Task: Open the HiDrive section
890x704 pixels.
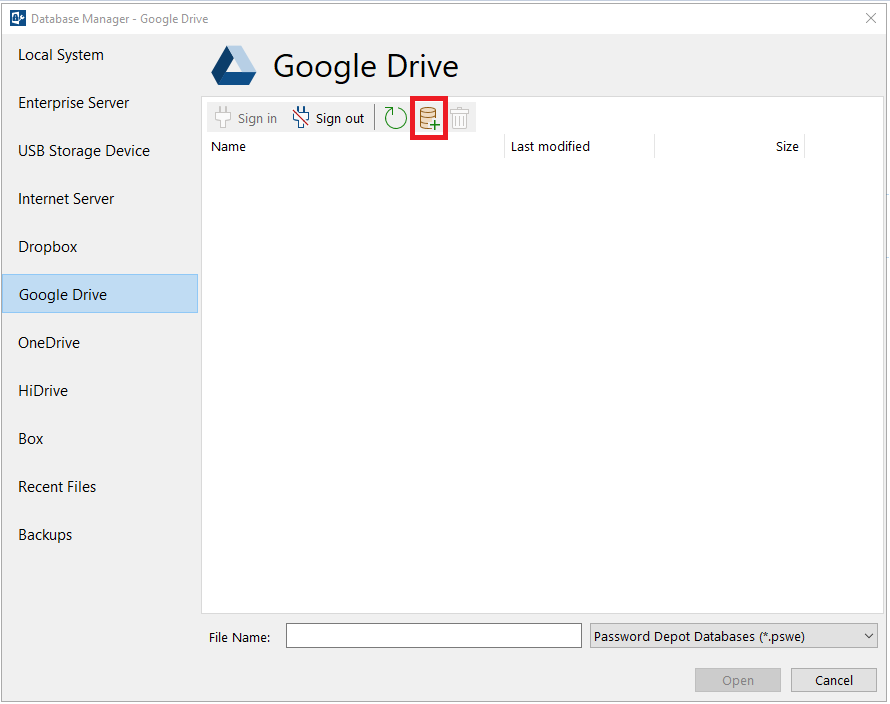Action: pos(43,391)
